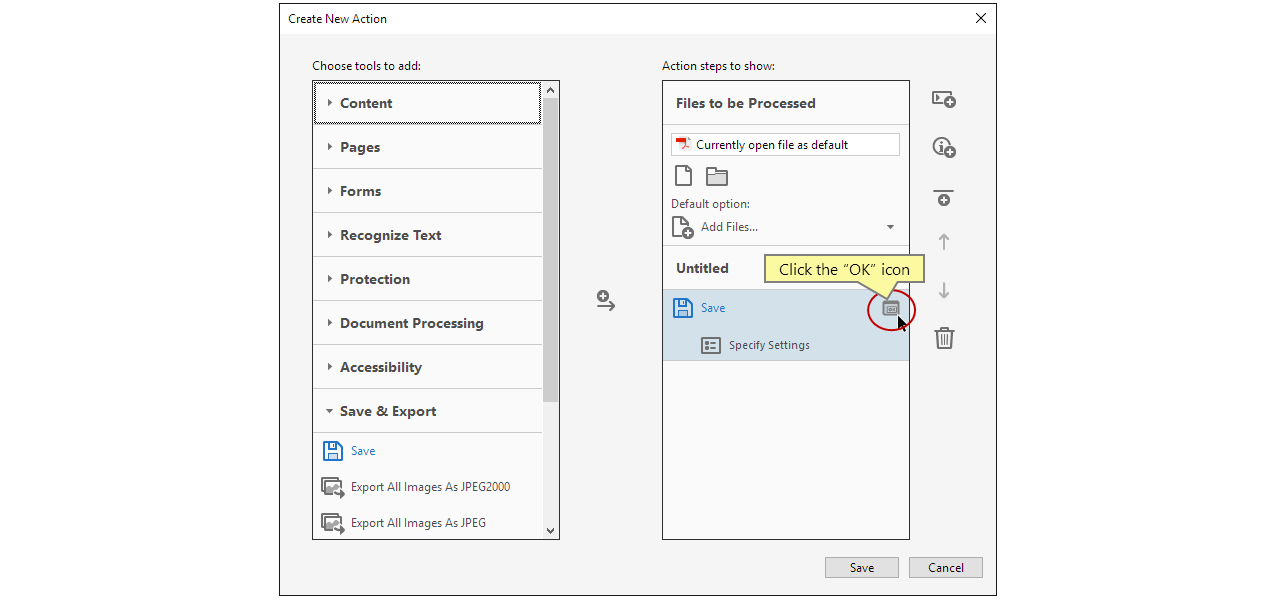
Task: Move the step down with the down arrow
Action: (943, 291)
